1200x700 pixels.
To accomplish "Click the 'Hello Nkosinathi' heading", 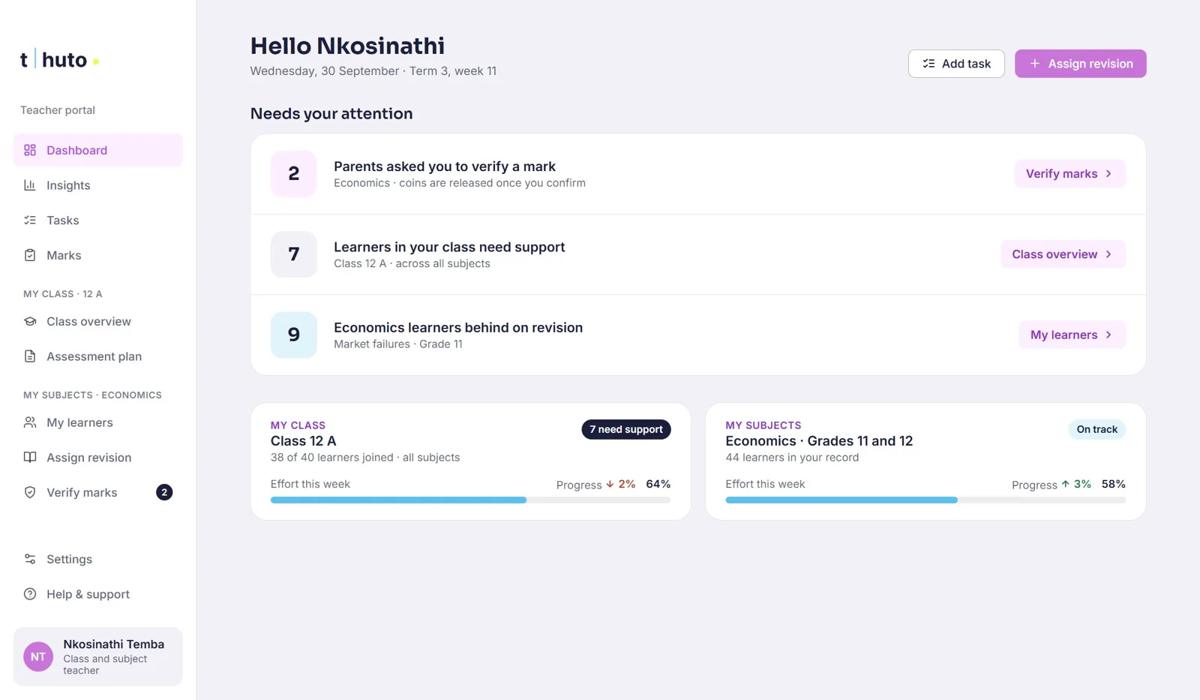I will click(x=347, y=46).
